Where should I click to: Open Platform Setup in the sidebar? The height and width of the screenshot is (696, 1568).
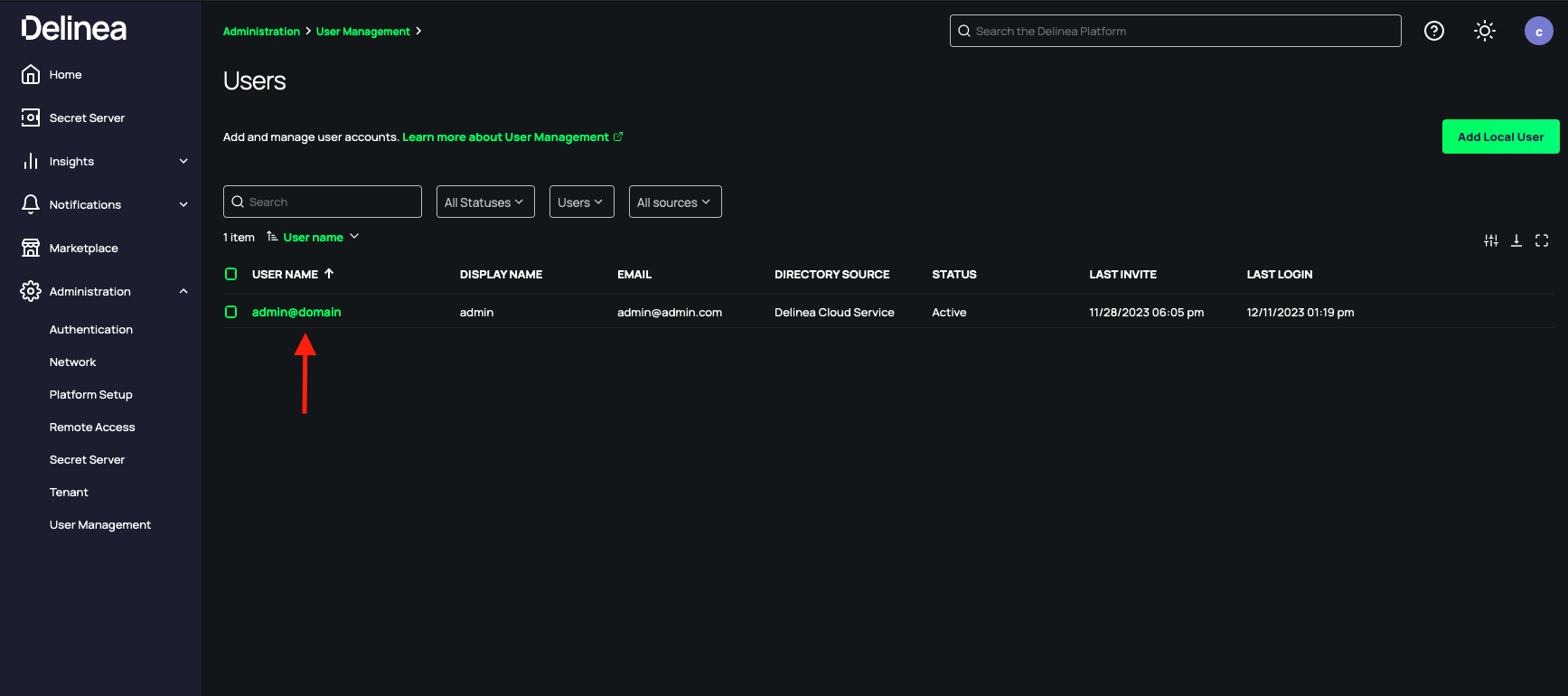90,394
